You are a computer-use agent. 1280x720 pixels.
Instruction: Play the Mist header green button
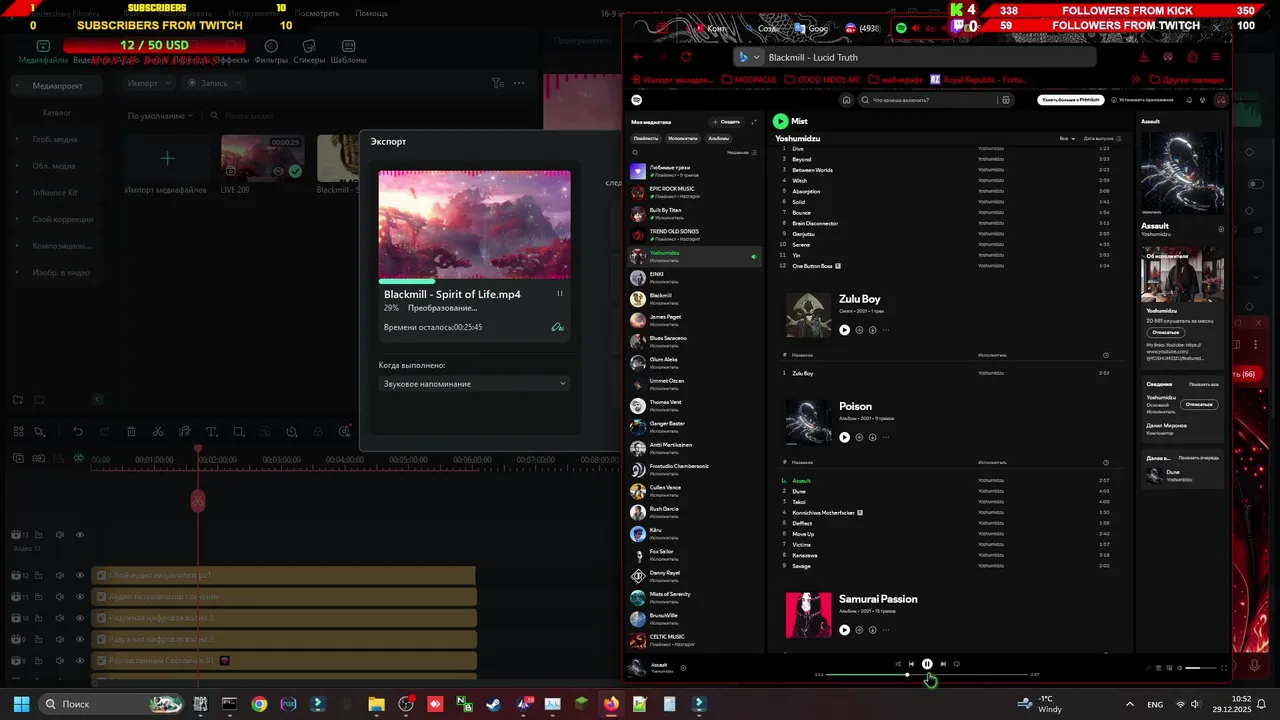(x=780, y=121)
